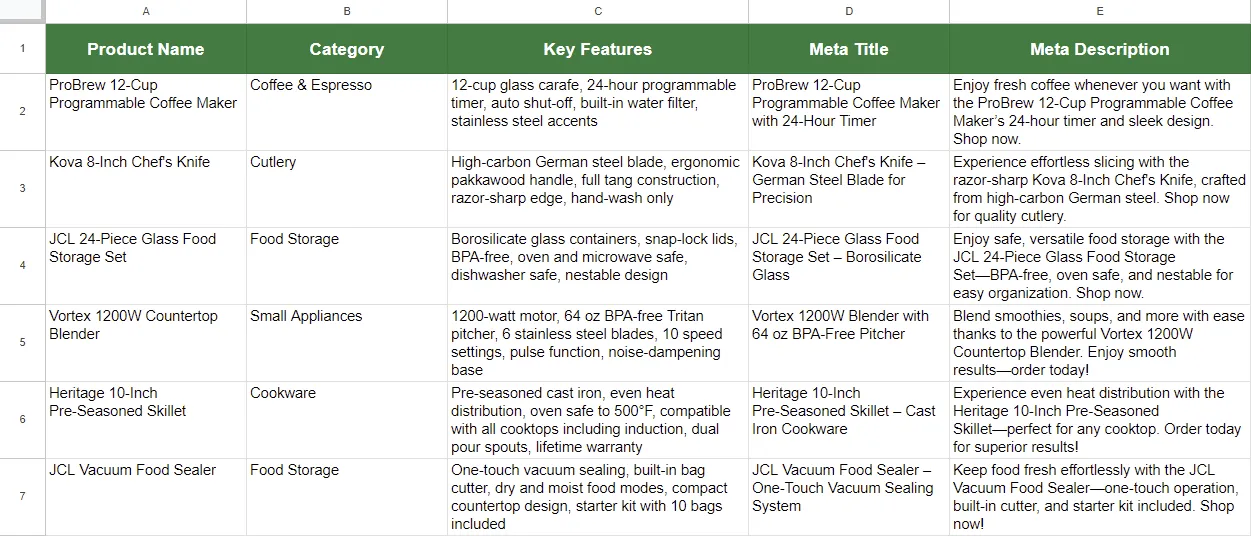Select the Category header cell
The width and height of the screenshot is (1251, 536).
(x=346, y=49)
